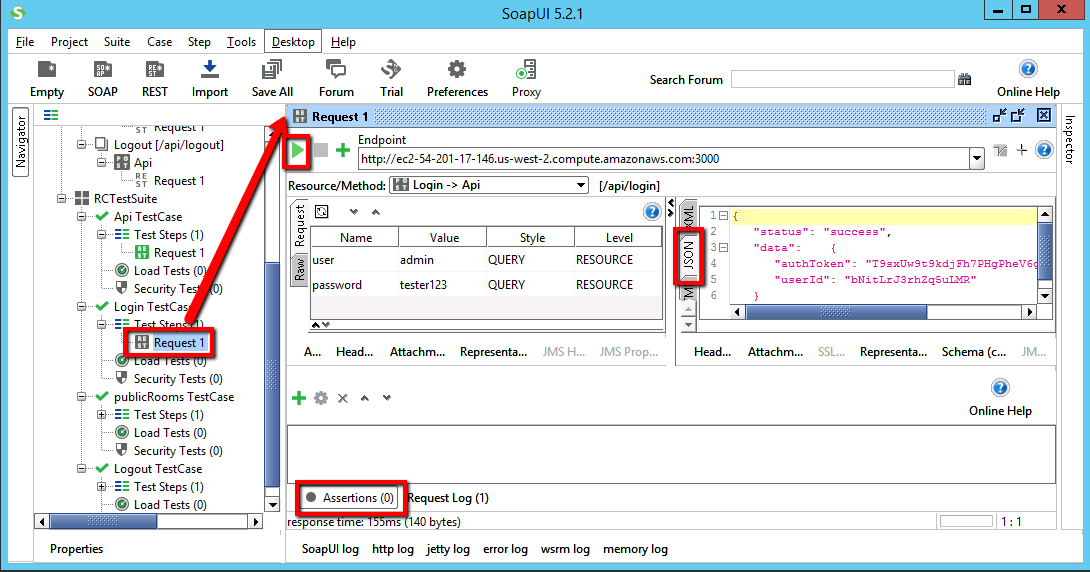Viewport: 1090px width, 572px height.
Task: Remove selected assertion X icon
Action: pos(343,398)
